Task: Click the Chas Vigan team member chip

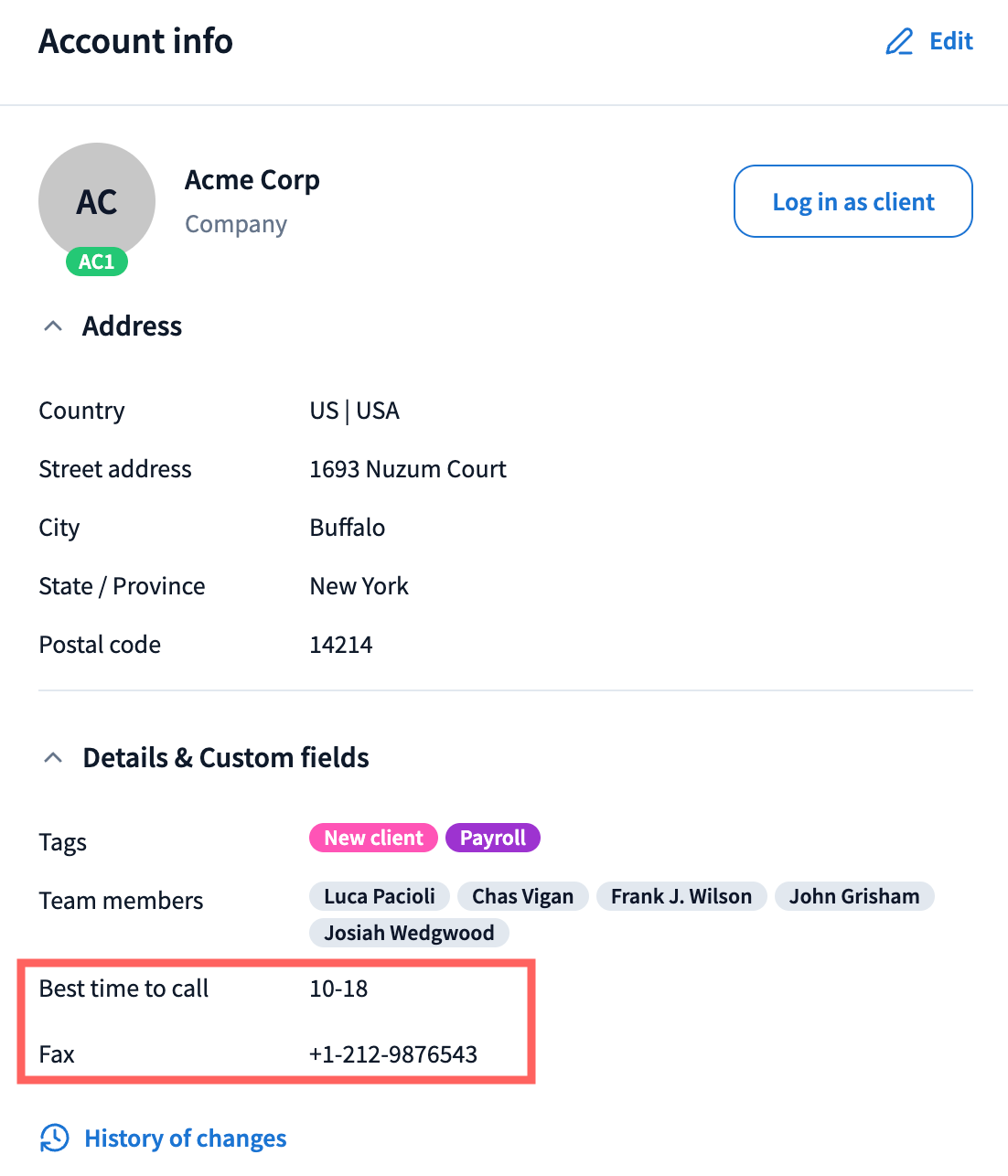Action: (x=522, y=896)
